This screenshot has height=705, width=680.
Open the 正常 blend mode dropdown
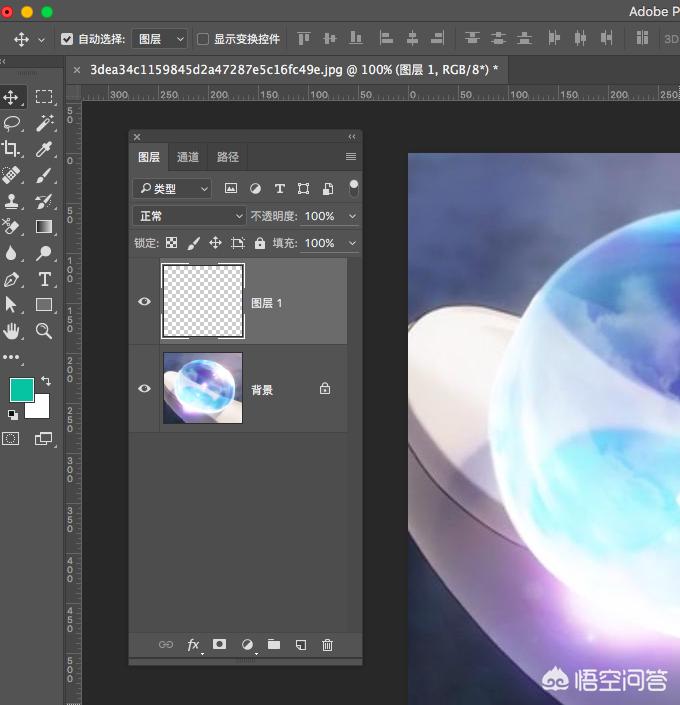coord(190,216)
